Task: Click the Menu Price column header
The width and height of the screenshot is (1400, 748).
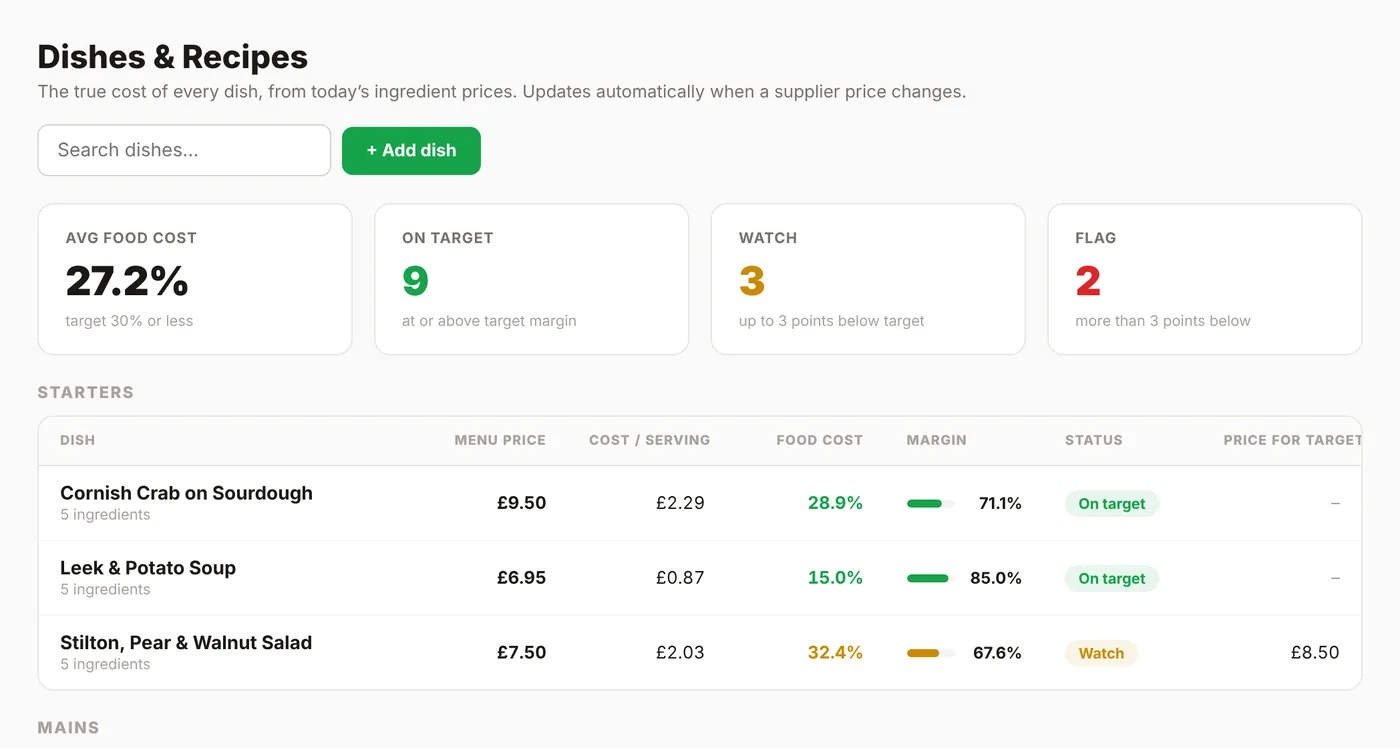Action: coord(500,440)
